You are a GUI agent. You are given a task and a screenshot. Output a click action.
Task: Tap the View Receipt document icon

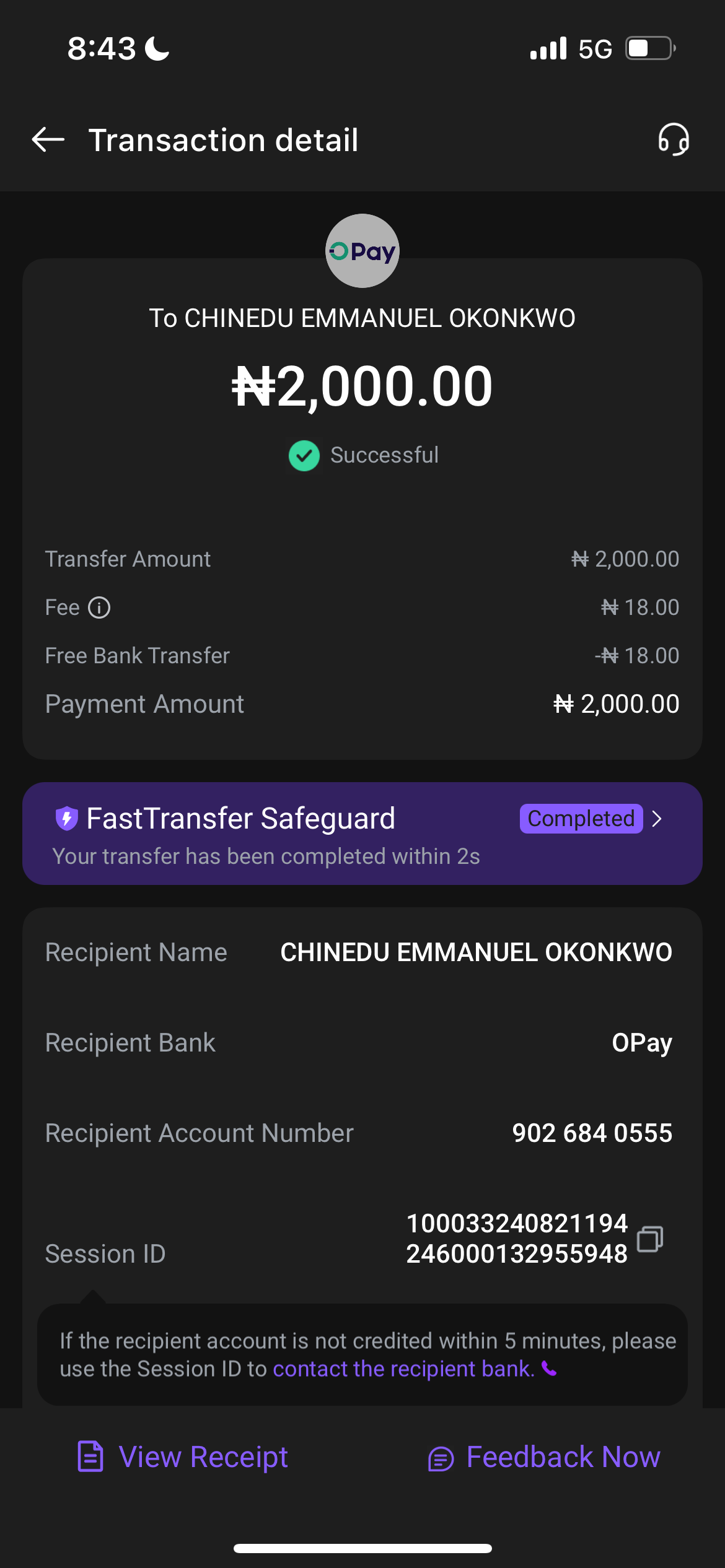tap(90, 1457)
